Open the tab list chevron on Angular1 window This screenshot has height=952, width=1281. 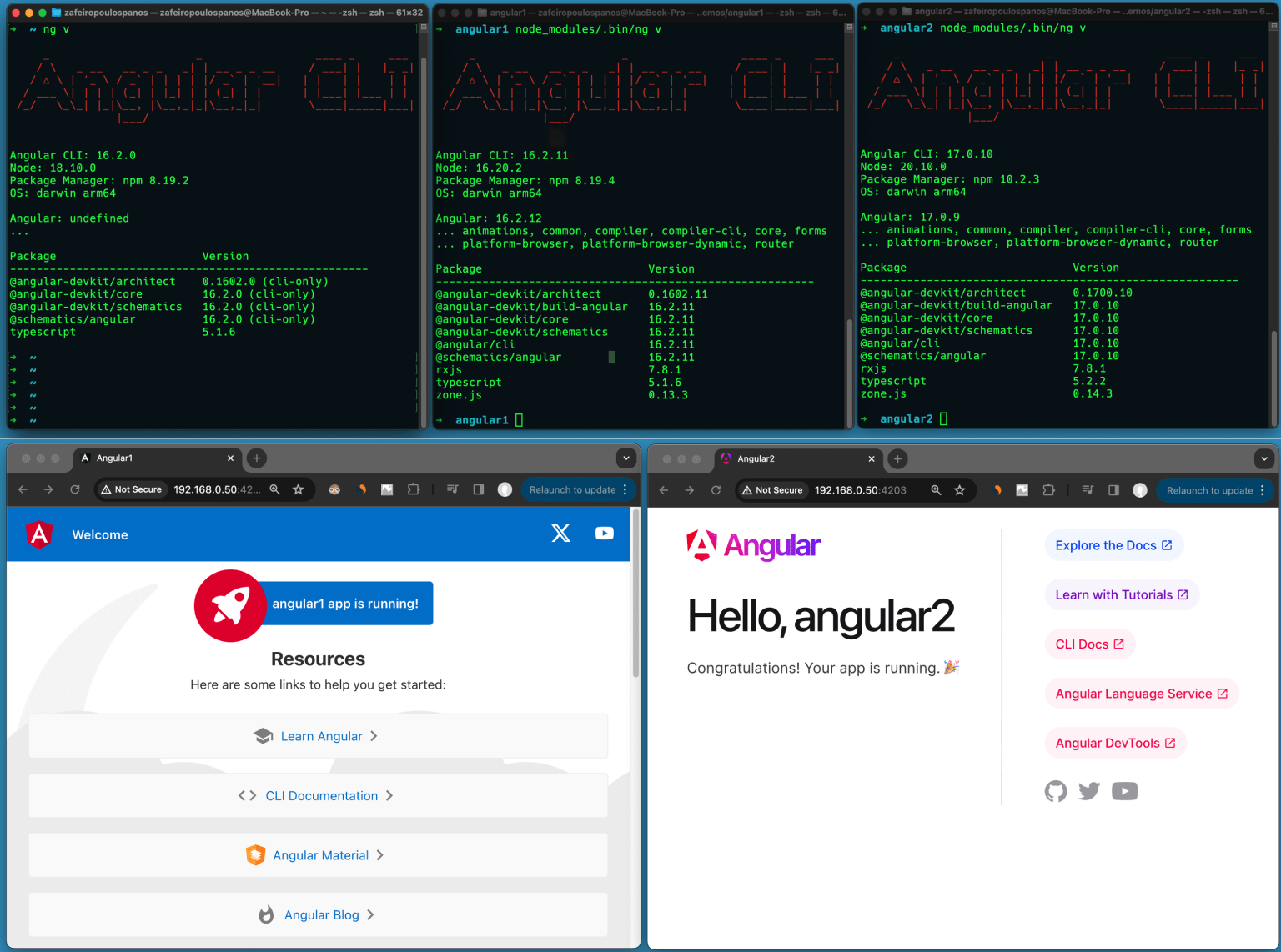[x=625, y=458]
